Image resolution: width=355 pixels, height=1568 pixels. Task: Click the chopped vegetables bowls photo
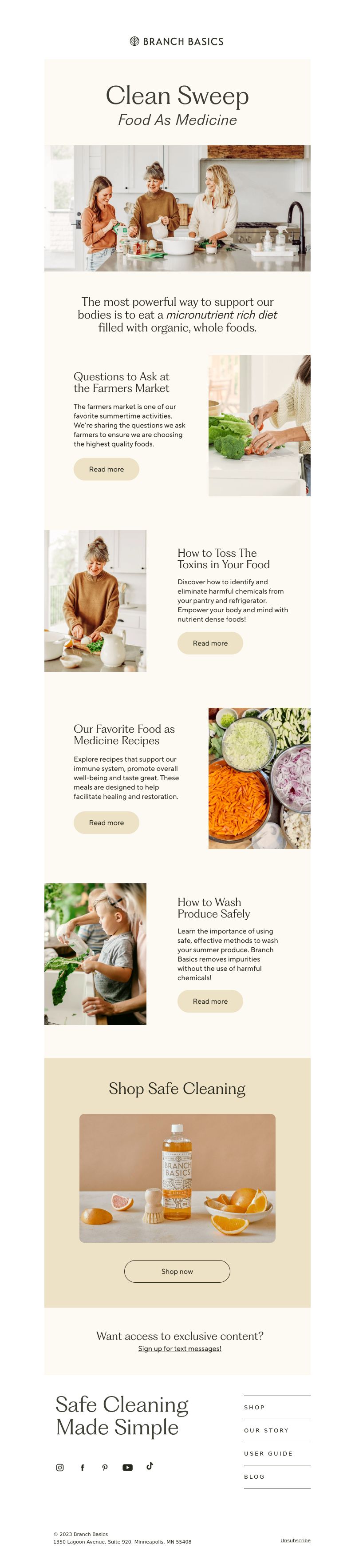260,778
